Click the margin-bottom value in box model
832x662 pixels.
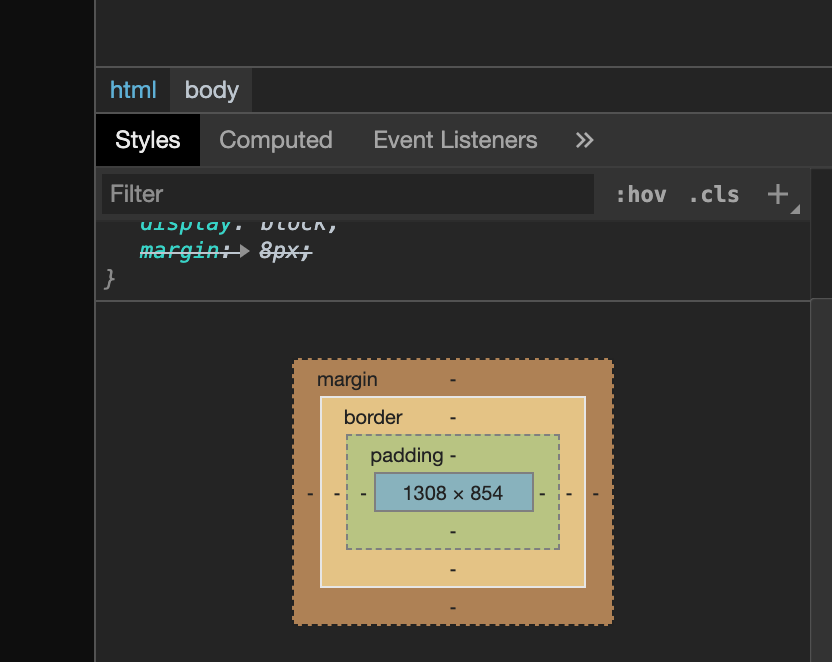point(453,607)
